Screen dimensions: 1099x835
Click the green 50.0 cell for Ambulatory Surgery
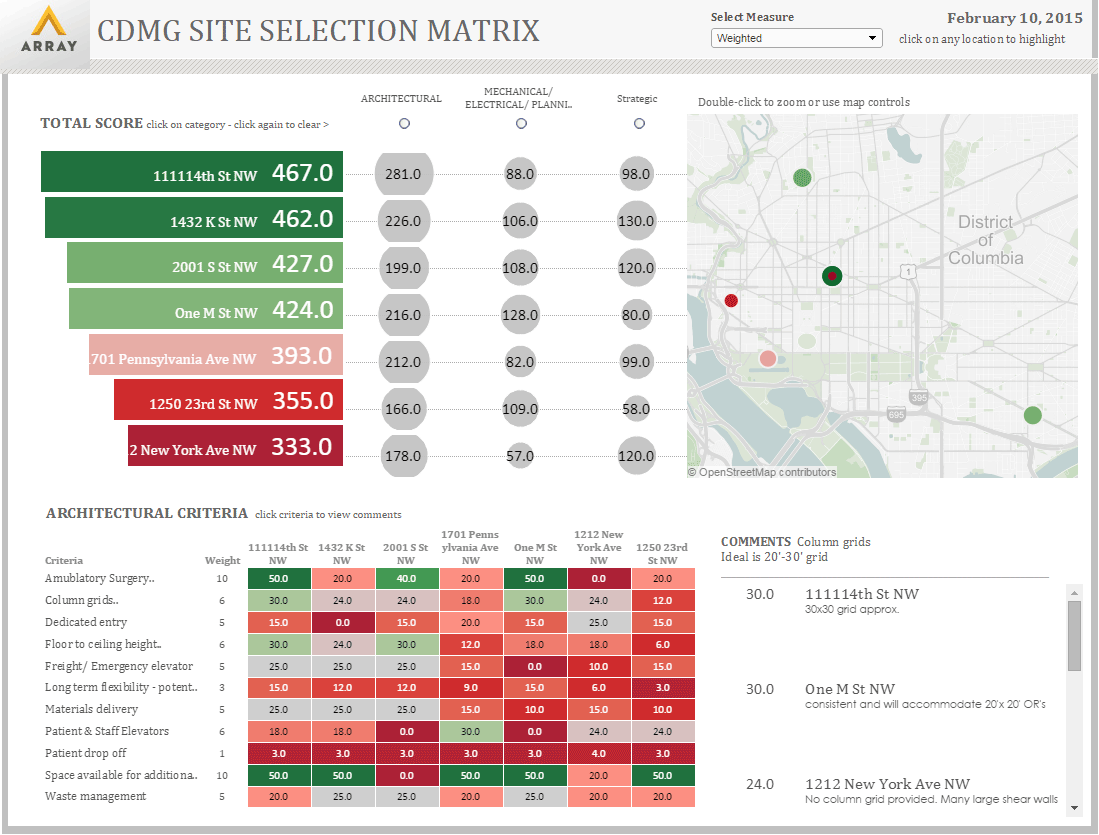278,578
